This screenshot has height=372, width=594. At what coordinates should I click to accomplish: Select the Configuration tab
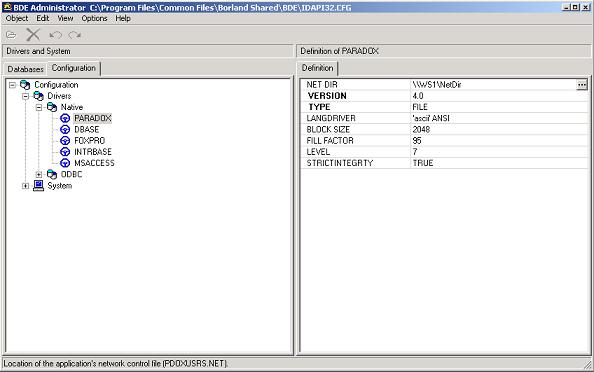click(x=74, y=68)
